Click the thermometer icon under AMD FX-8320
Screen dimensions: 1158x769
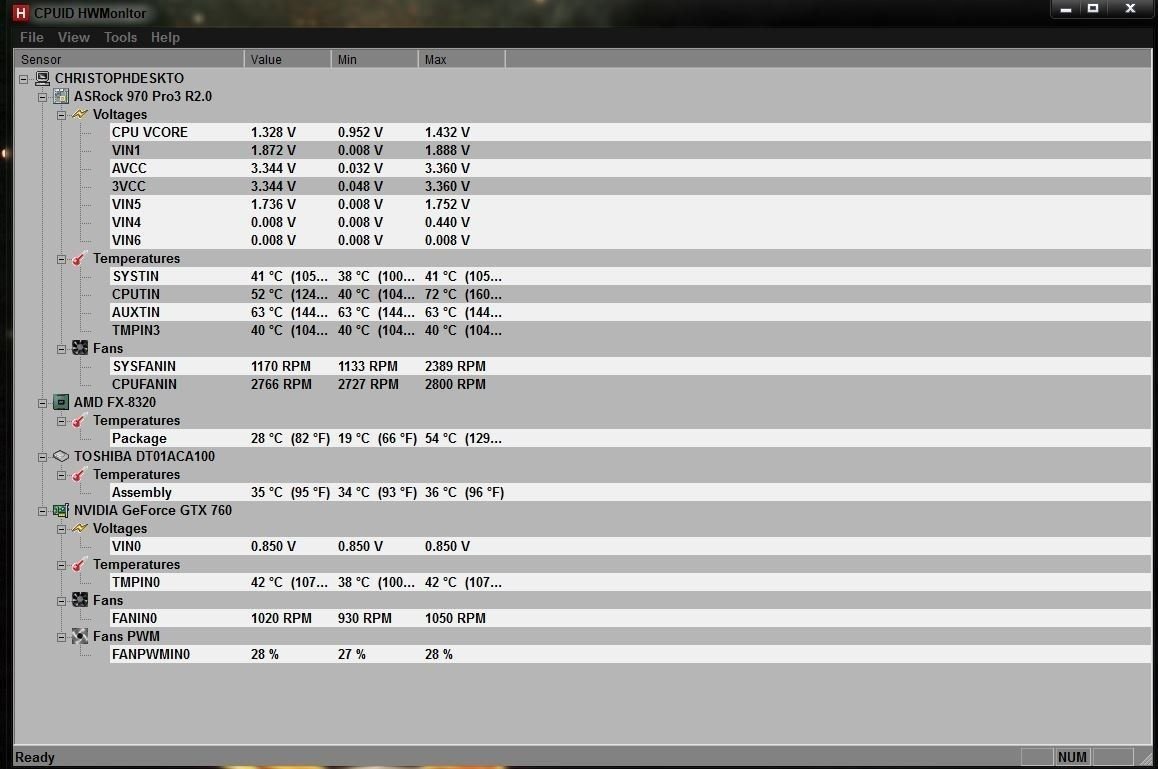[x=79, y=420]
